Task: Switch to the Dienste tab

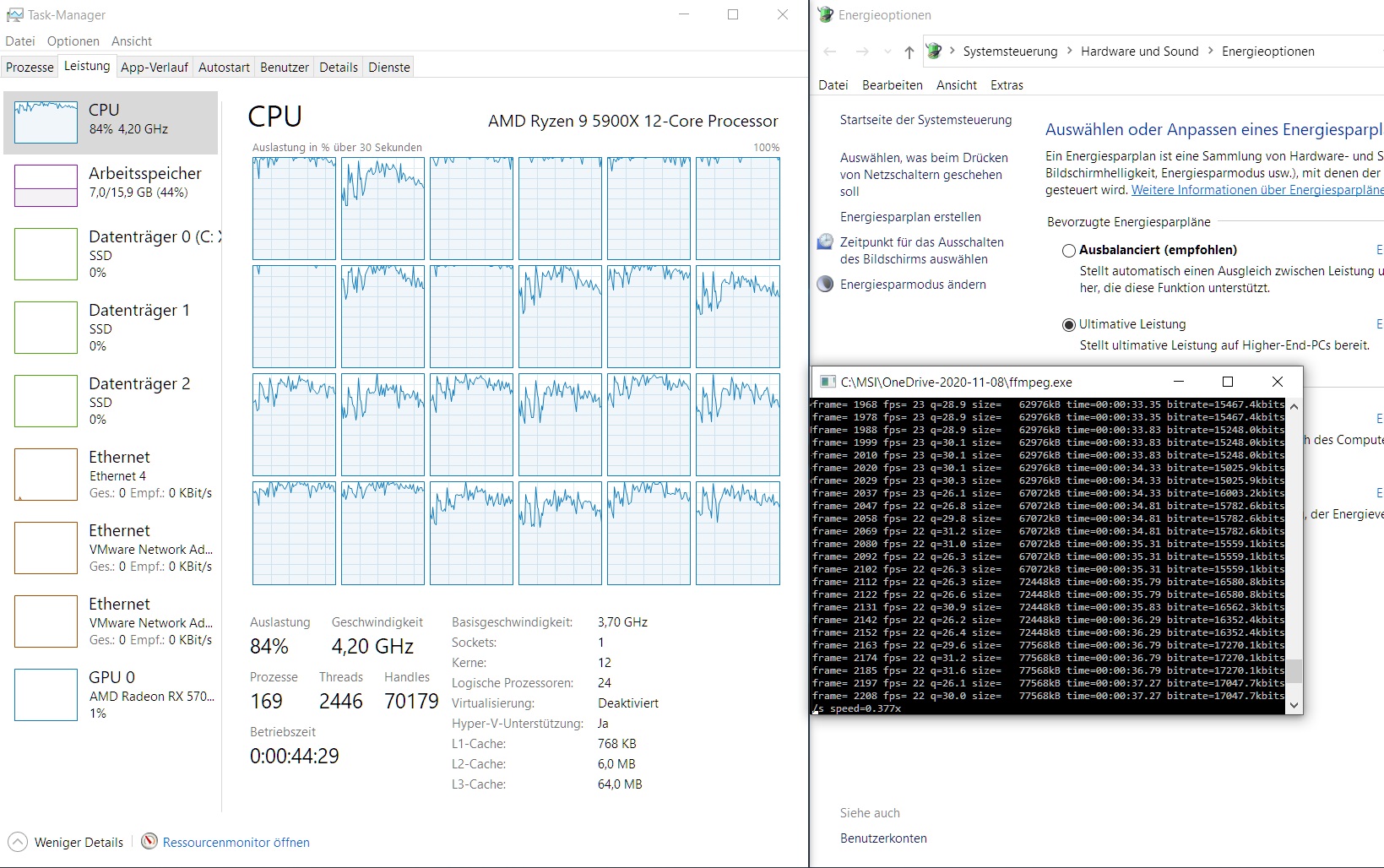Action: tap(389, 68)
